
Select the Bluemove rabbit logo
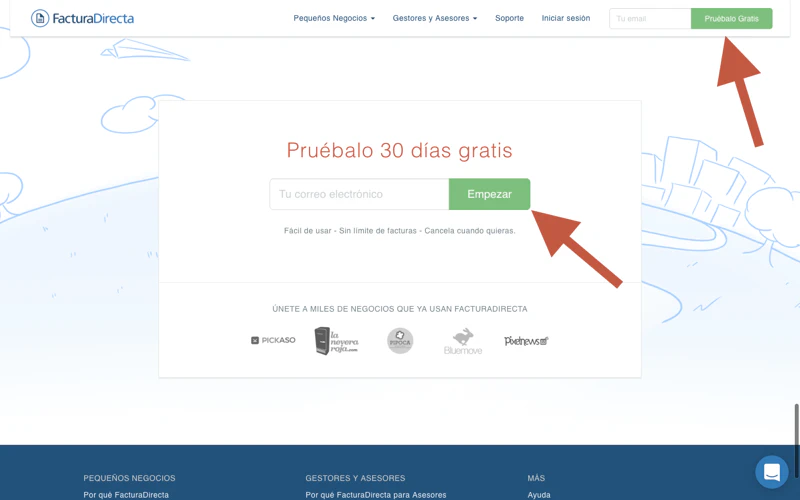[x=463, y=341]
